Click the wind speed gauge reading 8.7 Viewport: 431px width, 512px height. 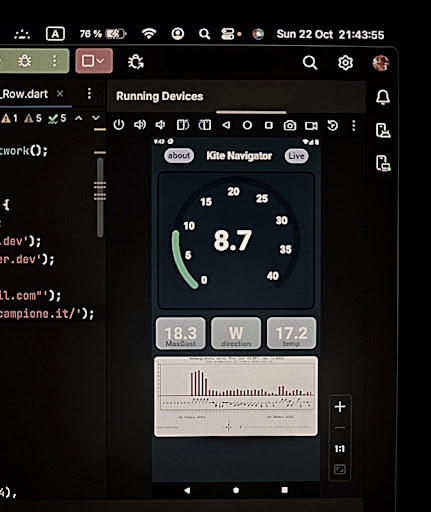(x=236, y=241)
